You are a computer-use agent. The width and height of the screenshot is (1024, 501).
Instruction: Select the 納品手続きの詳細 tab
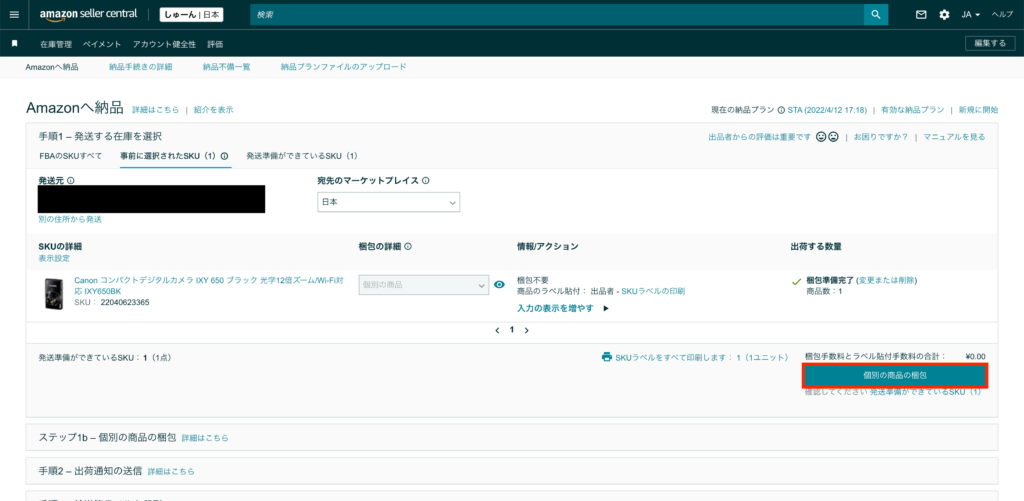pyautogui.click(x=140, y=67)
